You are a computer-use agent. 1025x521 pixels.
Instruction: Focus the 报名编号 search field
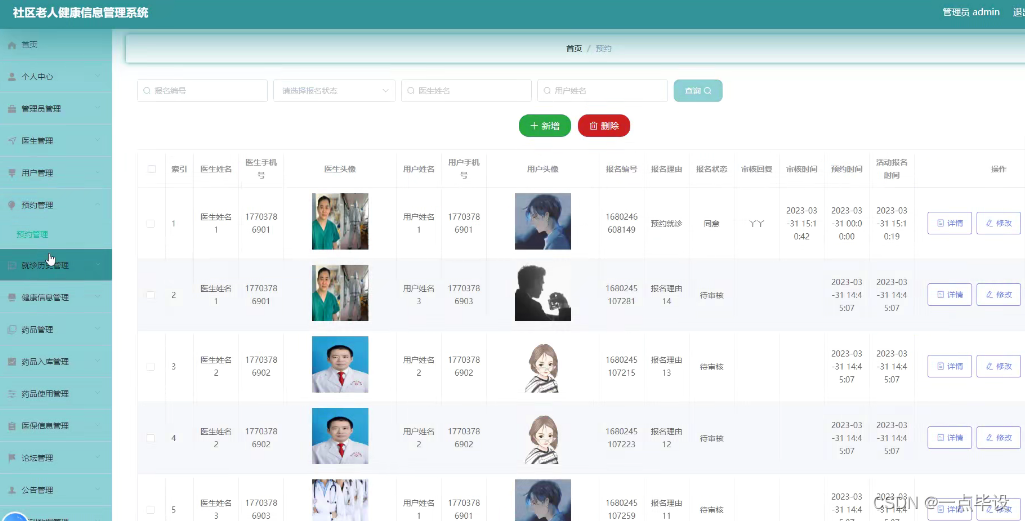click(x=202, y=91)
